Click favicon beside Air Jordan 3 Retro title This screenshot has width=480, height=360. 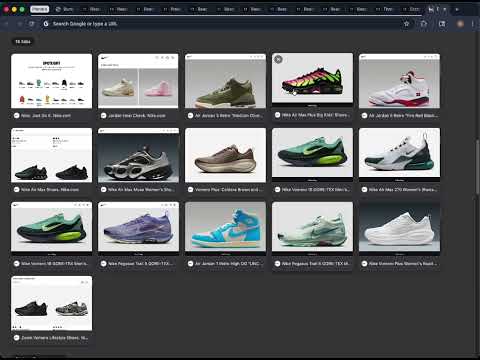pos(190,116)
